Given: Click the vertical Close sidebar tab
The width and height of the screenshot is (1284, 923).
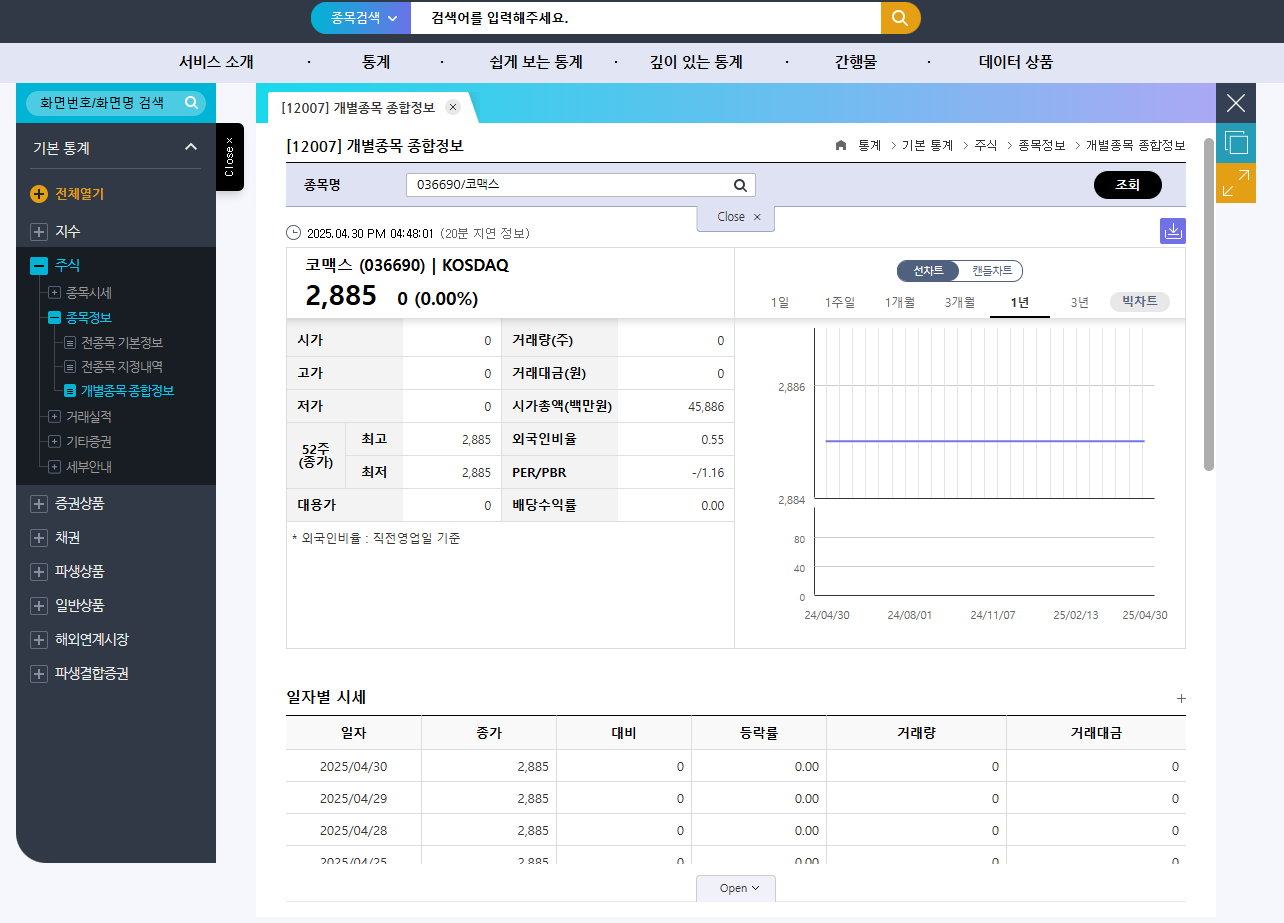Looking at the screenshot, I should click(x=230, y=157).
